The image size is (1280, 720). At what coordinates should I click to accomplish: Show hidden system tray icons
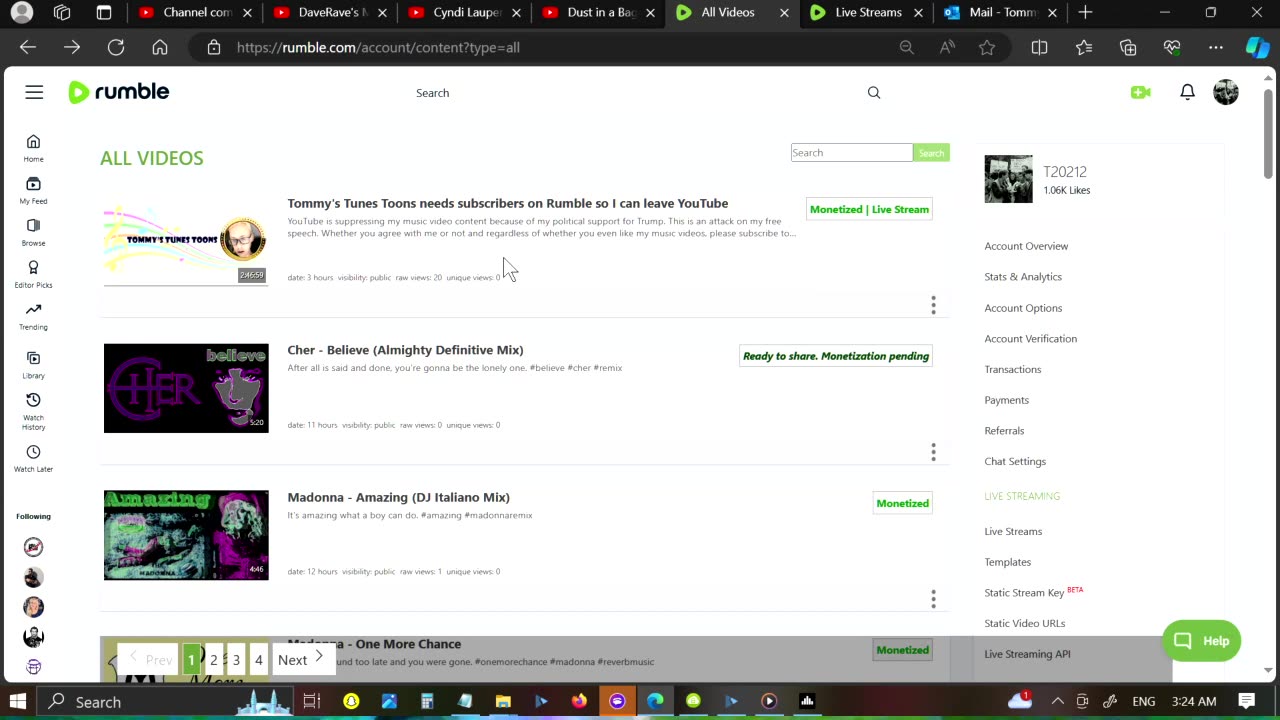coord(1057,701)
